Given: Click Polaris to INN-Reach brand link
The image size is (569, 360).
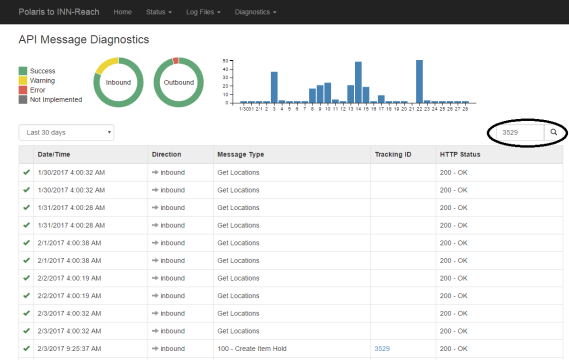Looking at the screenshot, I should coord(59,12).
